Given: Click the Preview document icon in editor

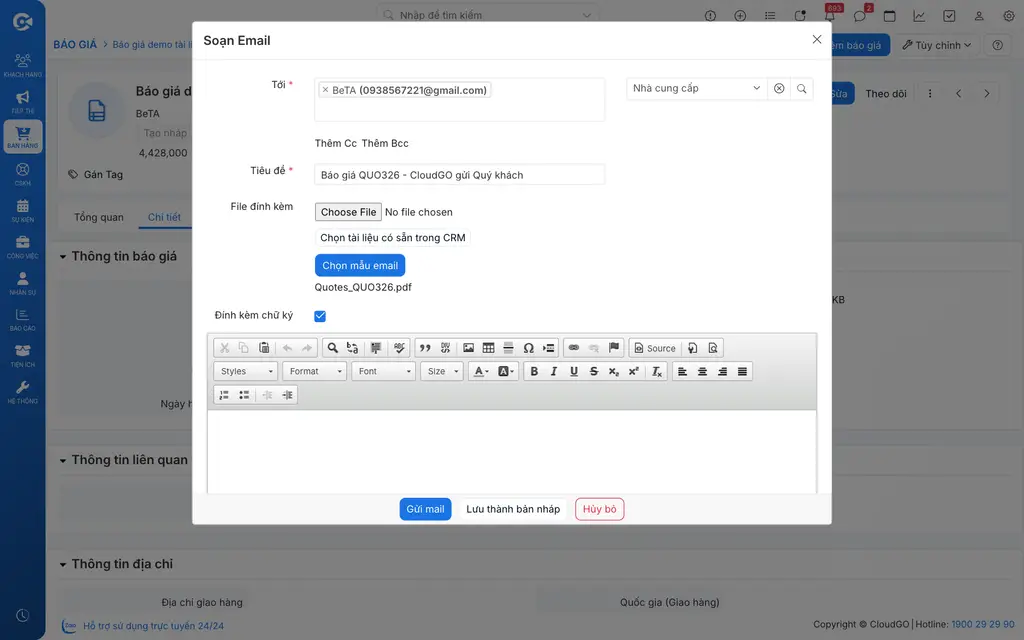Looking at the screenshot, I should click(x=713, y=348).
